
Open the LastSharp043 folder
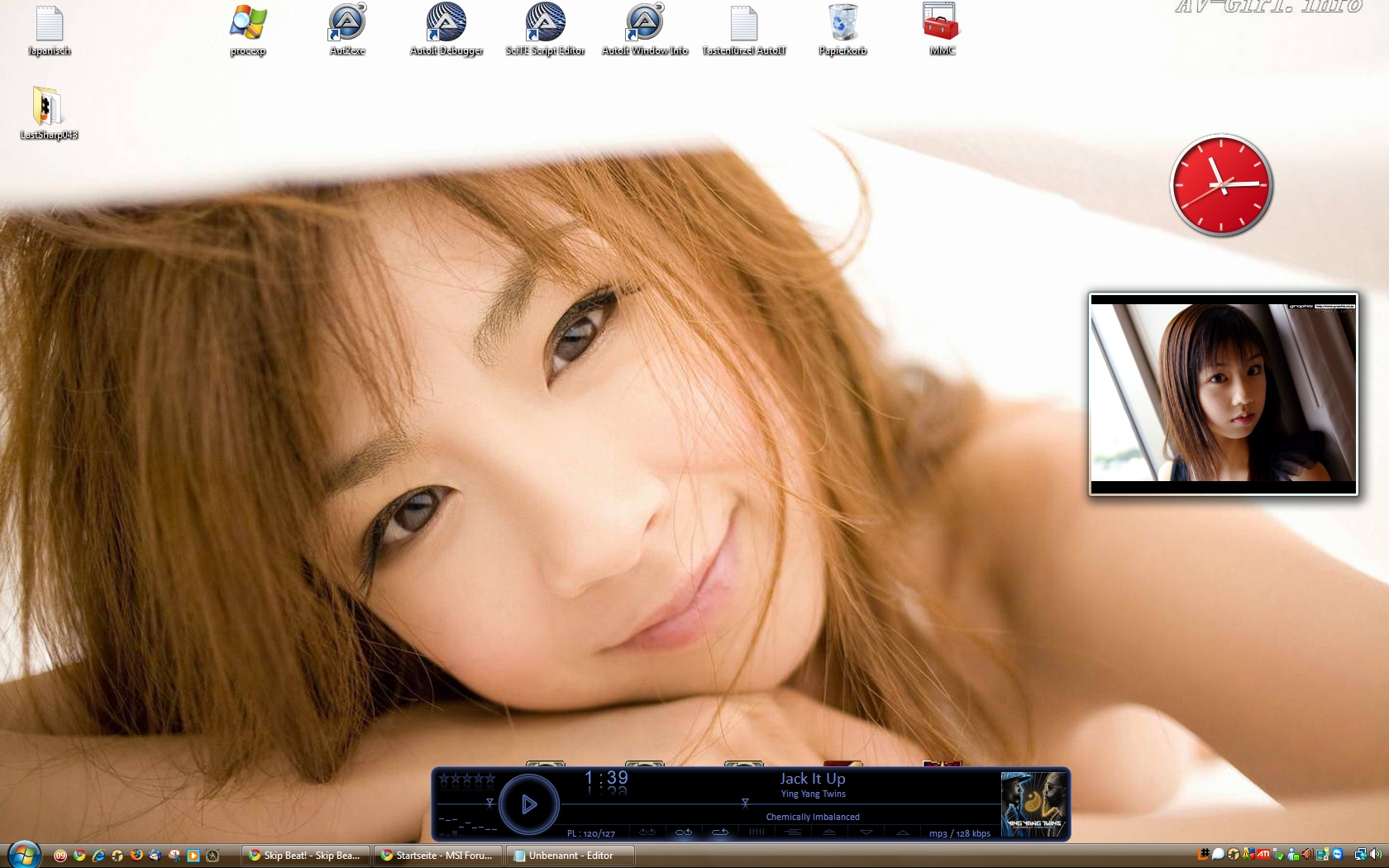(x=48, y=109)
